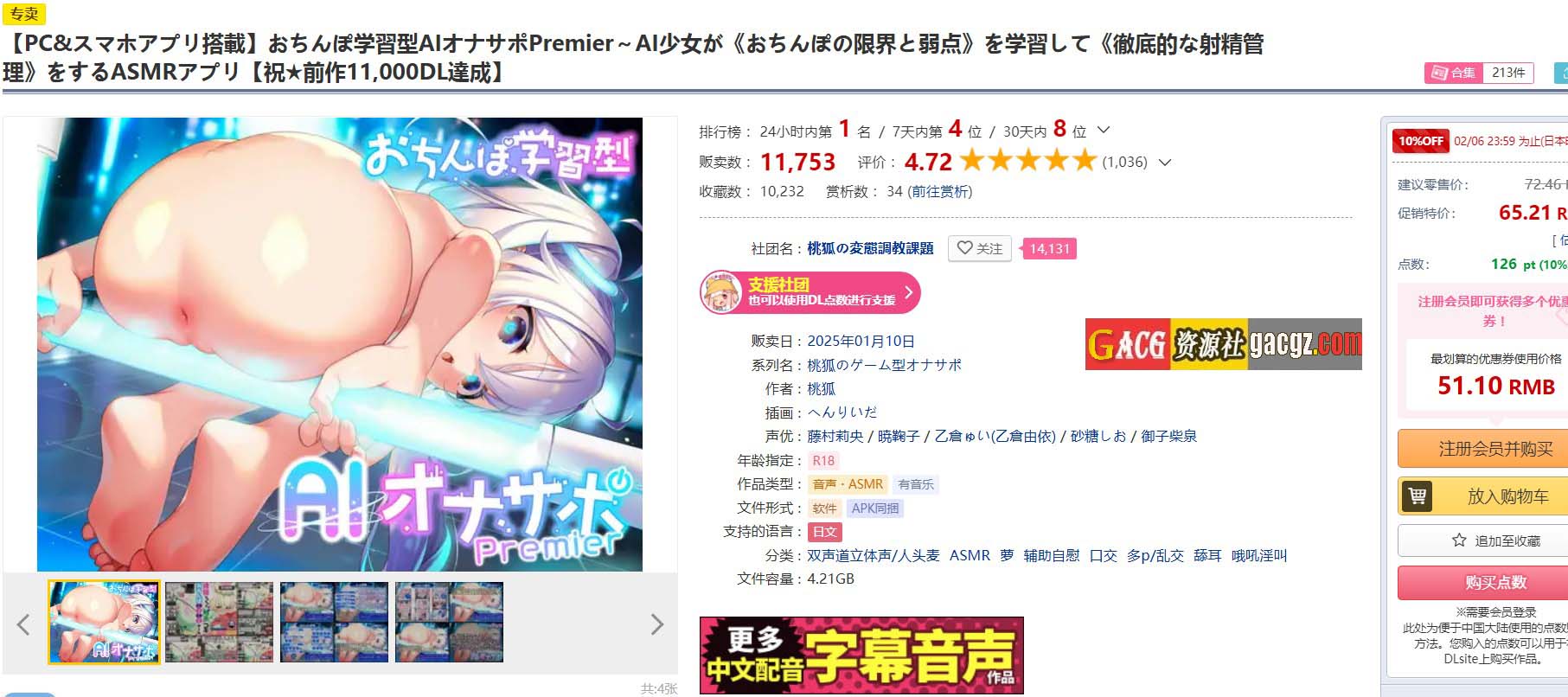The height and width of the screenshot is (697, 1568).
Task: Click the 购买点数 button
Action: (x=1494, y=582)
